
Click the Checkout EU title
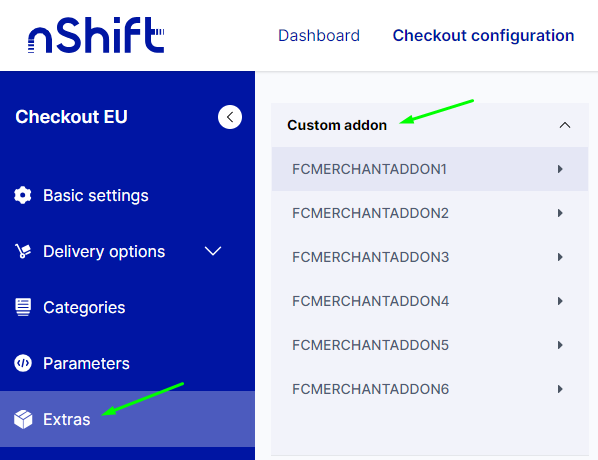(71, 117)
